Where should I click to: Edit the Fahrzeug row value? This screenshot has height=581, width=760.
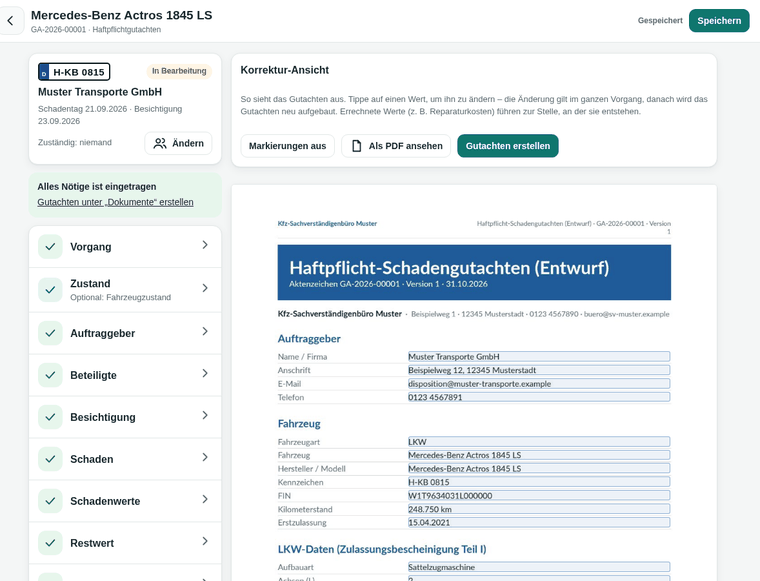pos(539,455)
